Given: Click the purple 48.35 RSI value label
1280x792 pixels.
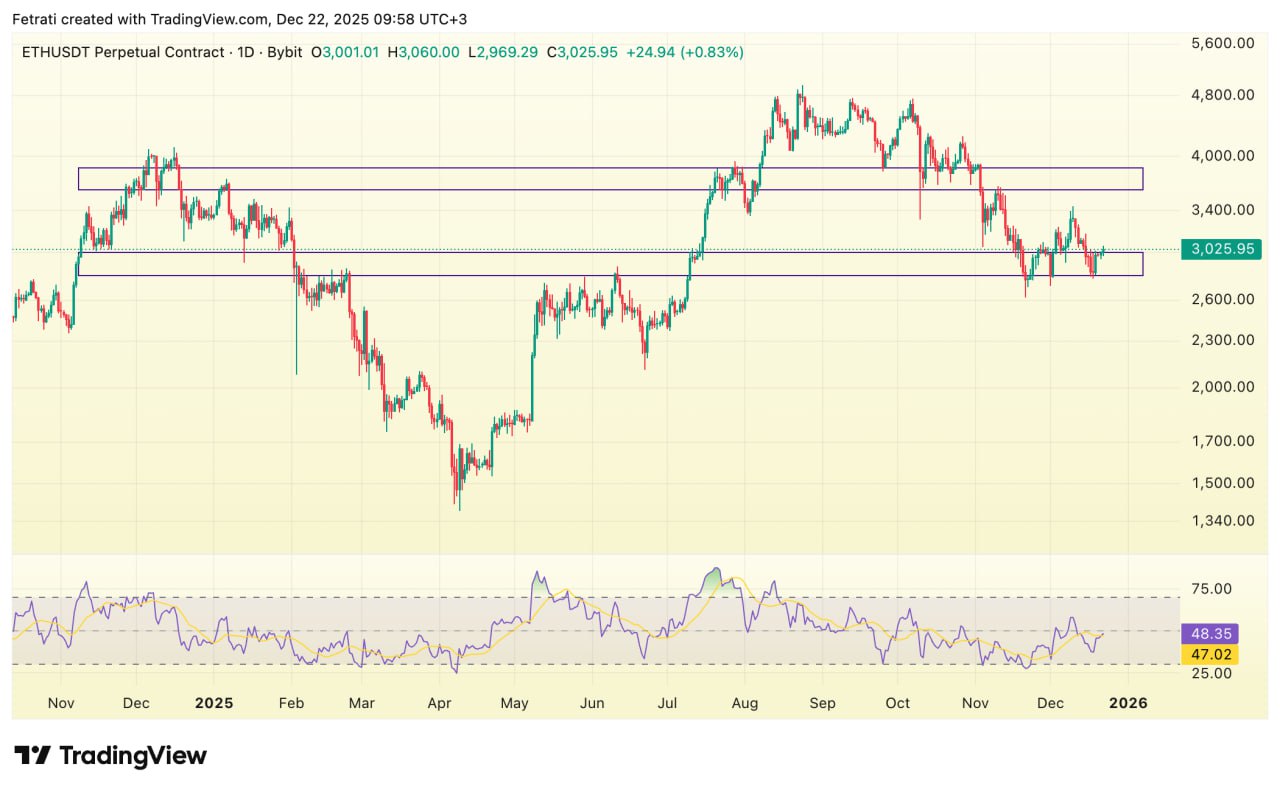Looking at the screenshot, I should [1210, 633].
